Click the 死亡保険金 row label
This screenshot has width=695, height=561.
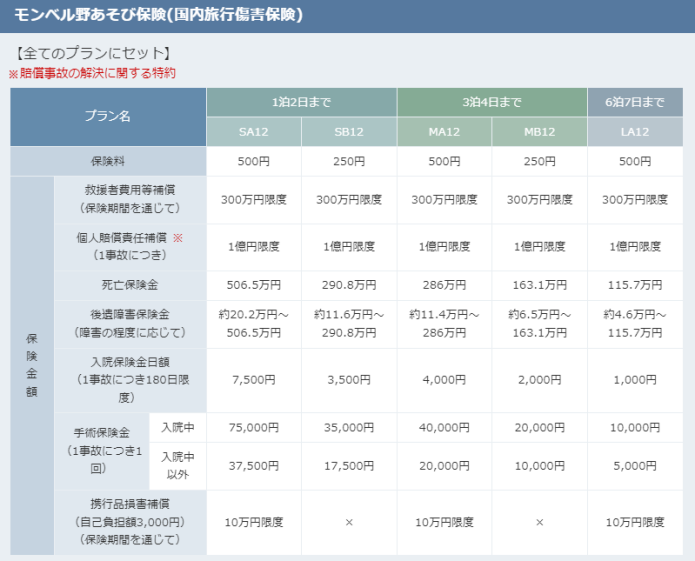pyautogui.click(x=130, y=285)
